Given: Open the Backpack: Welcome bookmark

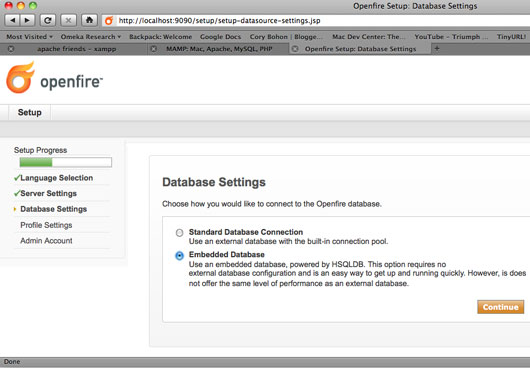Looking at the screenshot, I should click(161, 36).
